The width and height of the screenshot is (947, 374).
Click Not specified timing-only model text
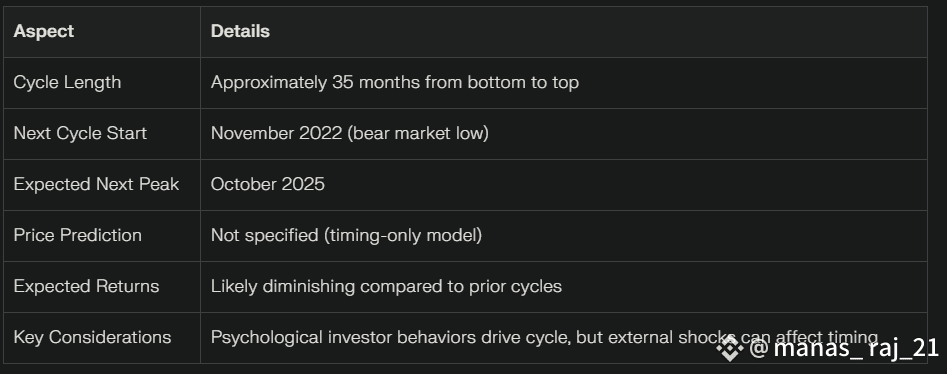pos(346,235)
